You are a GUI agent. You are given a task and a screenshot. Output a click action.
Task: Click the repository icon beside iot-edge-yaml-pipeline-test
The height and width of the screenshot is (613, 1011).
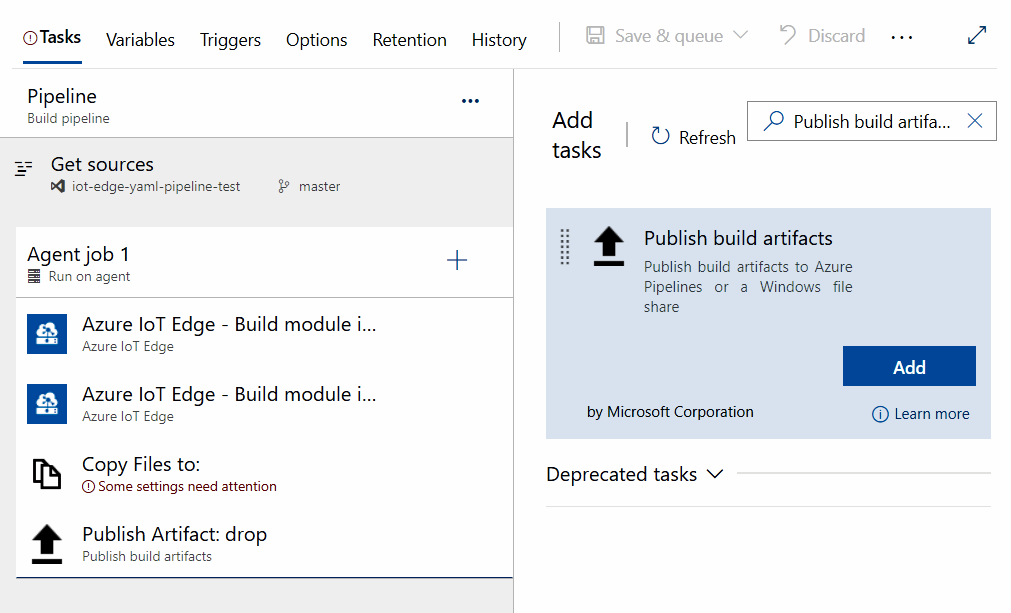(x=58, y=186)
